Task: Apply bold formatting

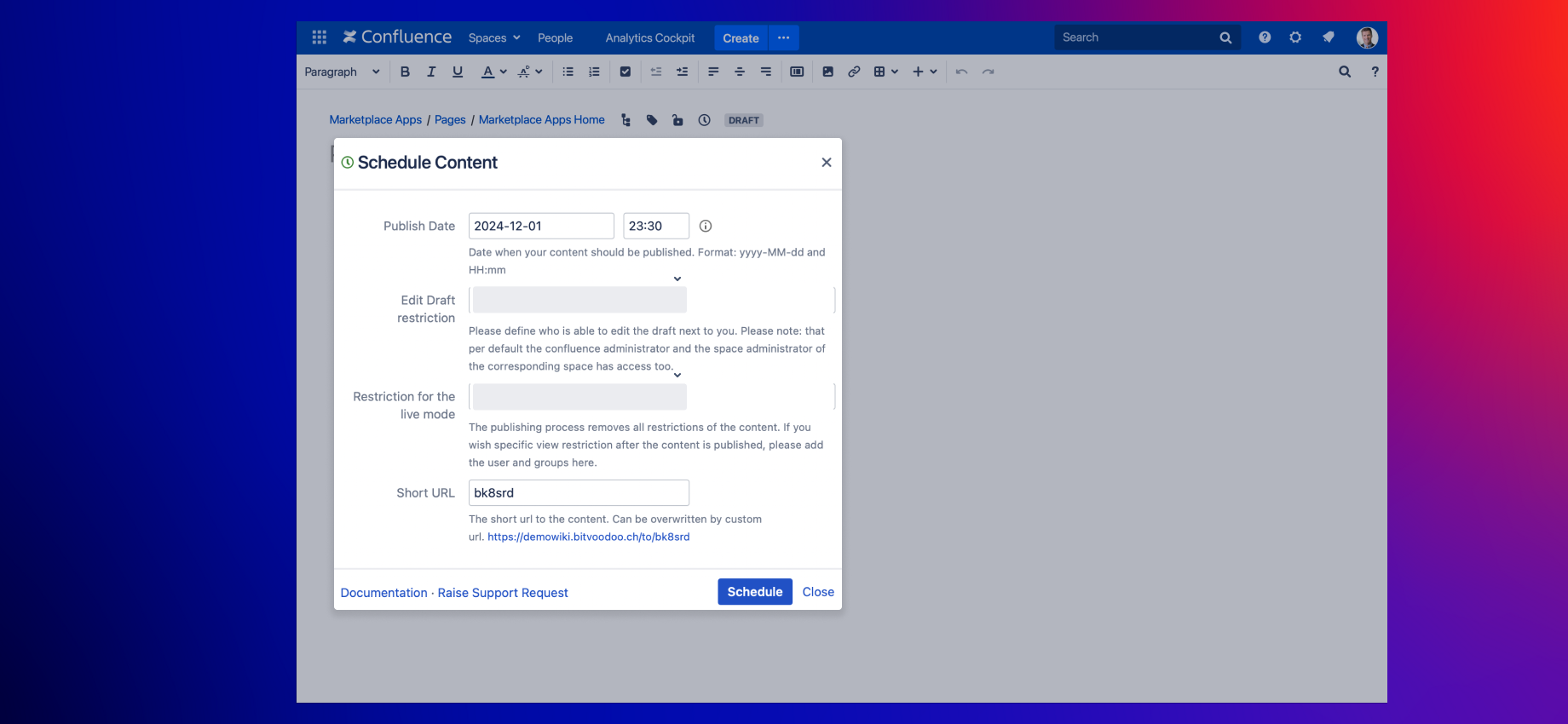Action: (x=405, y=72)
